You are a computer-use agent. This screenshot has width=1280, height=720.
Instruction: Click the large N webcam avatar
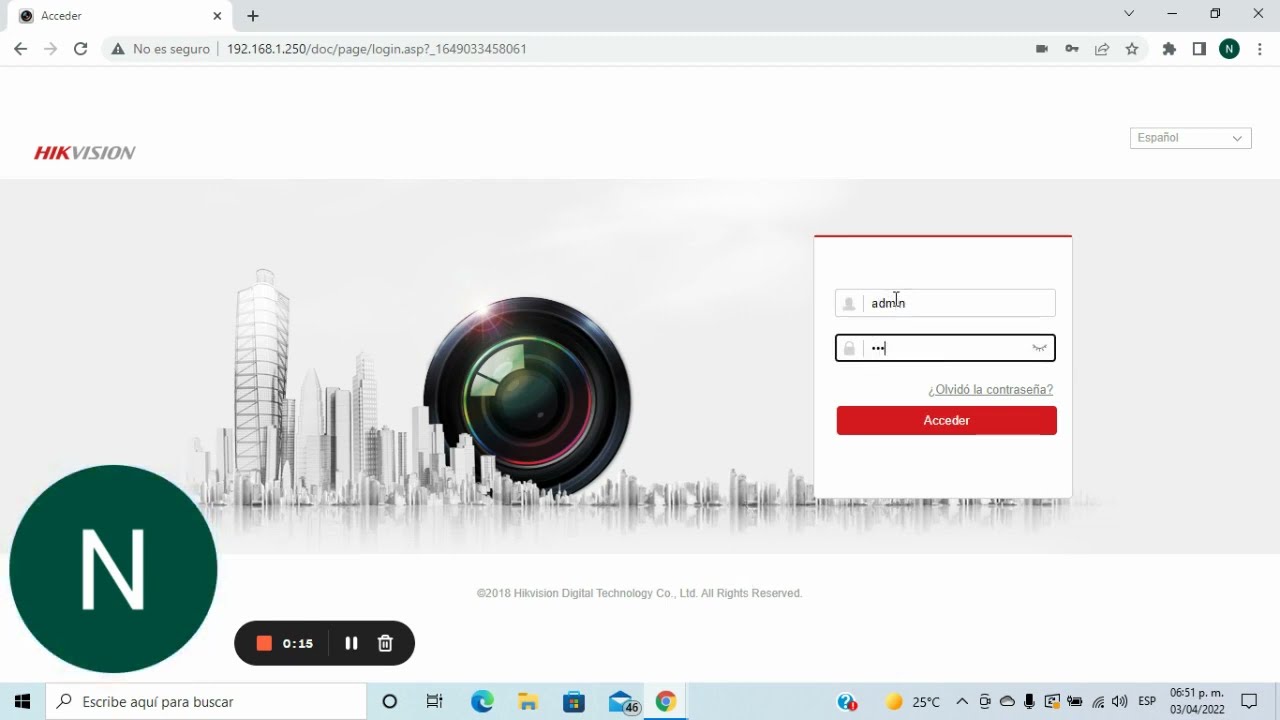(113, 569)
